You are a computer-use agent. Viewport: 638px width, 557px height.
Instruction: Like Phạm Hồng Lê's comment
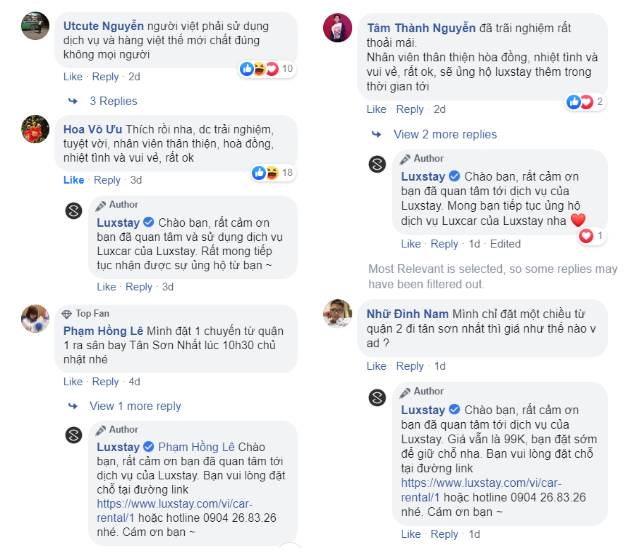pyautogui.click(x=74, y=381)
